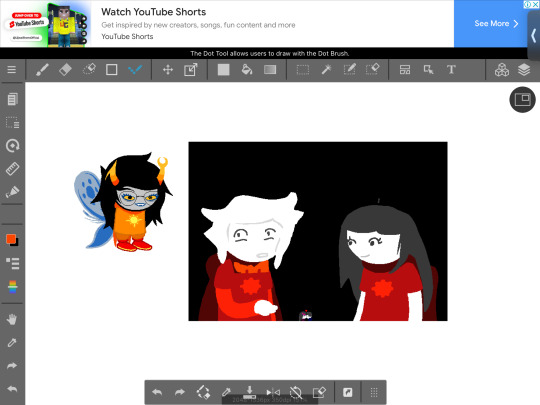Pick Eyedropper in bottom shortcut bar
The image size is (540, 405).
[x=226, y=392]
